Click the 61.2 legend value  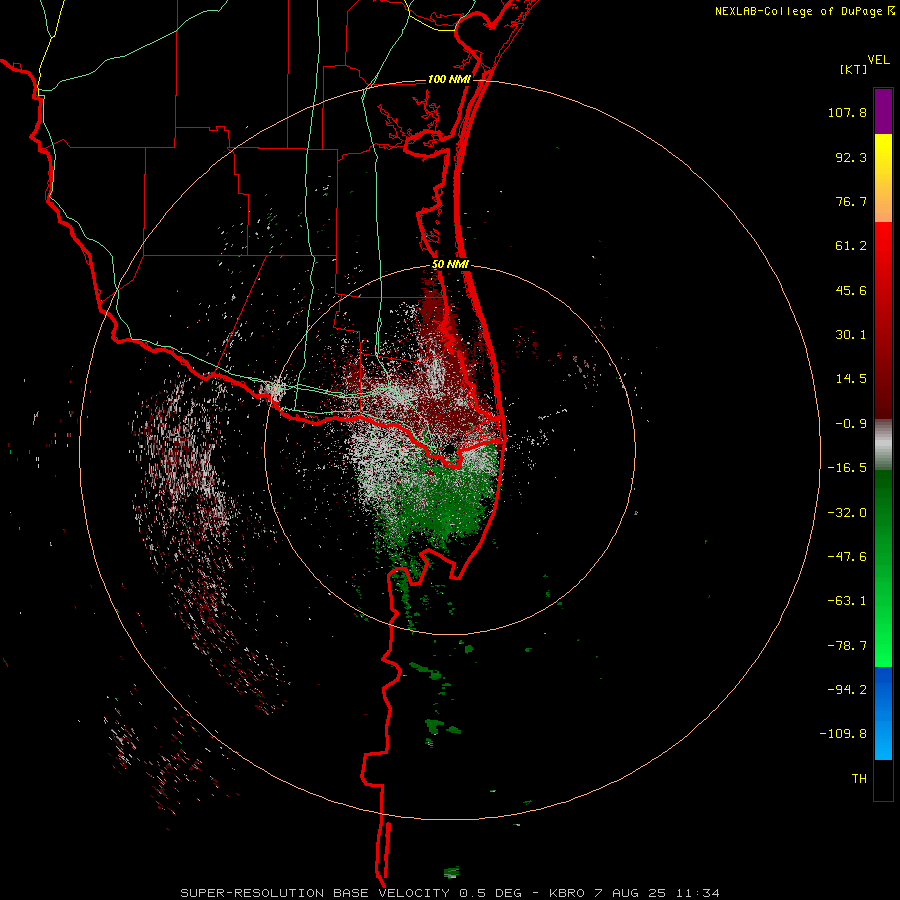tap(851, 246)
